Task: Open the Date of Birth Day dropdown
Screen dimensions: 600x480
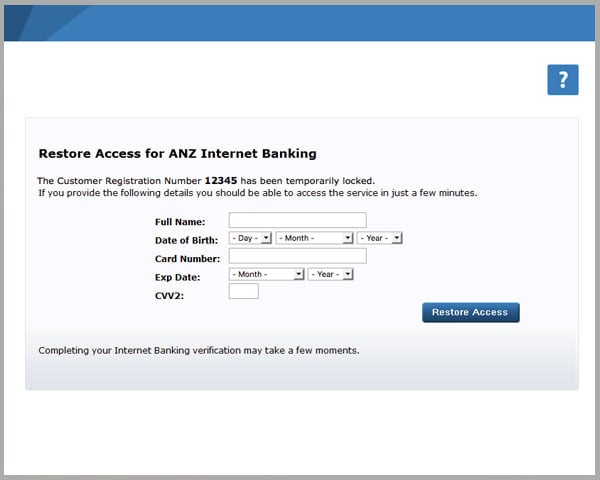Action: [250, 238]
